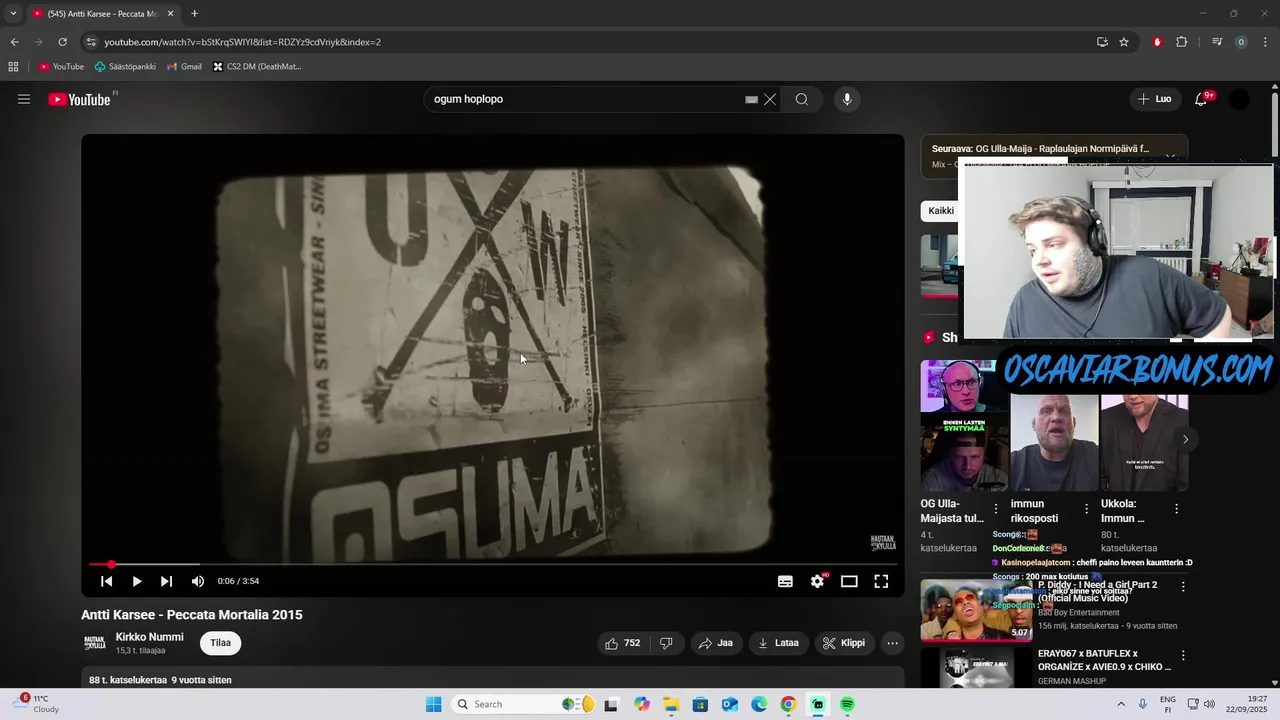Open the player settings gear

[x=817, y=581]
